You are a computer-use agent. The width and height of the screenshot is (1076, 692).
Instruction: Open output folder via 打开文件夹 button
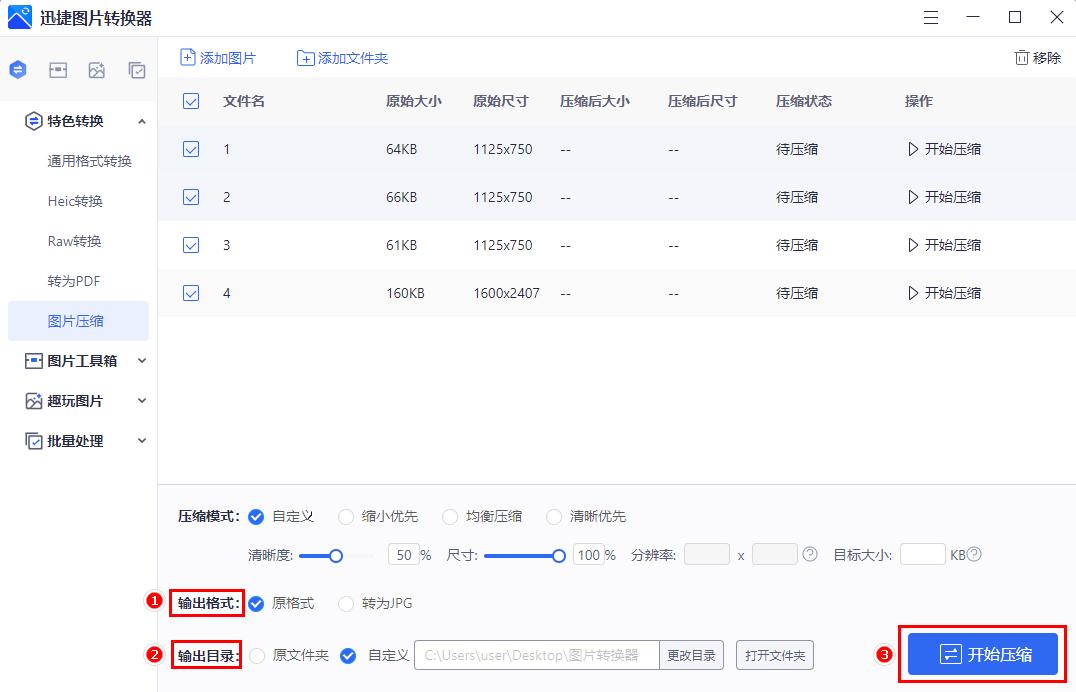tap(774, 656)
